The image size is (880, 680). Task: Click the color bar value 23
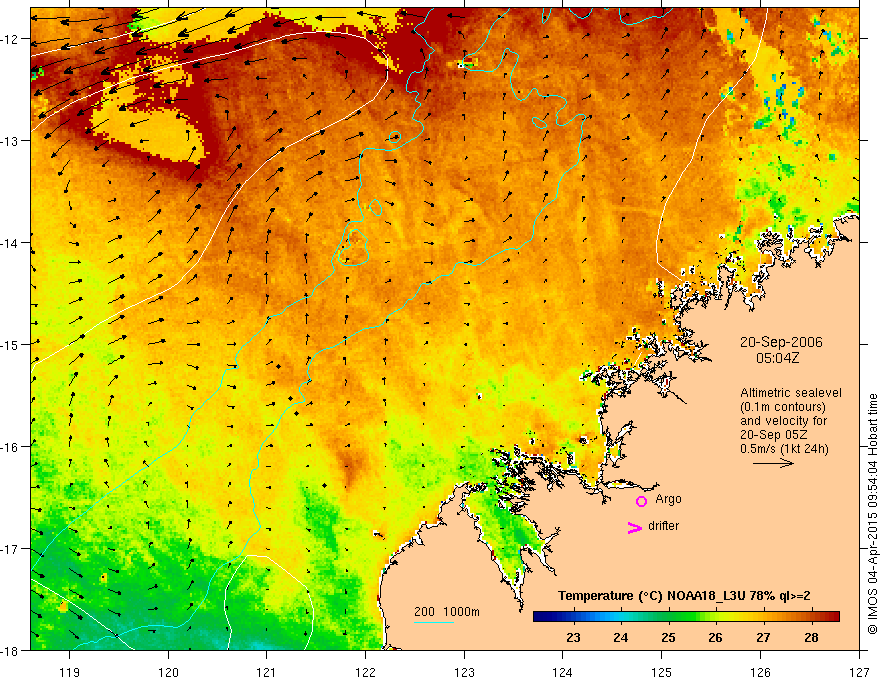coord(573,637)
